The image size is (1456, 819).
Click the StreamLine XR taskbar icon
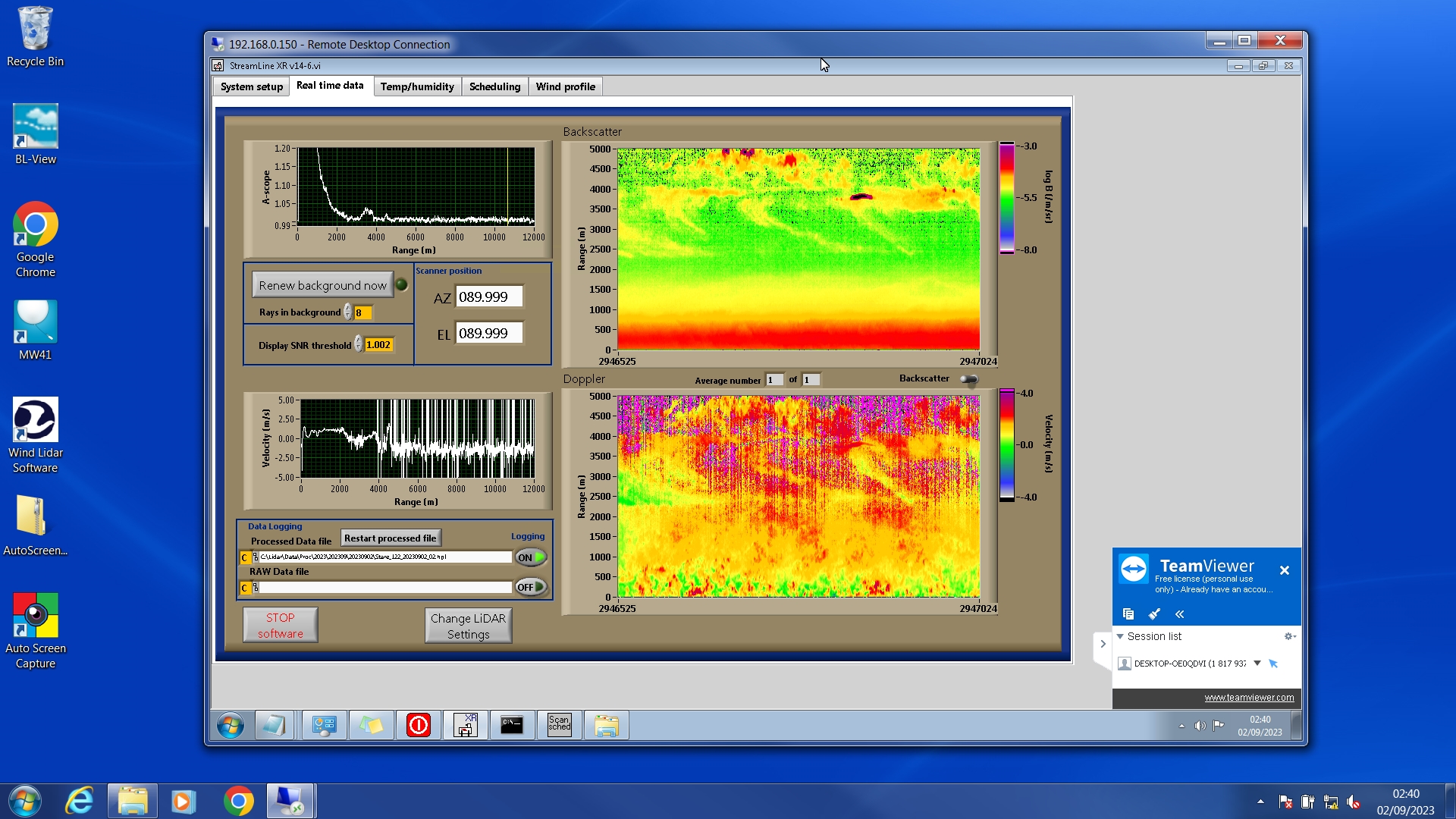coord(465,726)
